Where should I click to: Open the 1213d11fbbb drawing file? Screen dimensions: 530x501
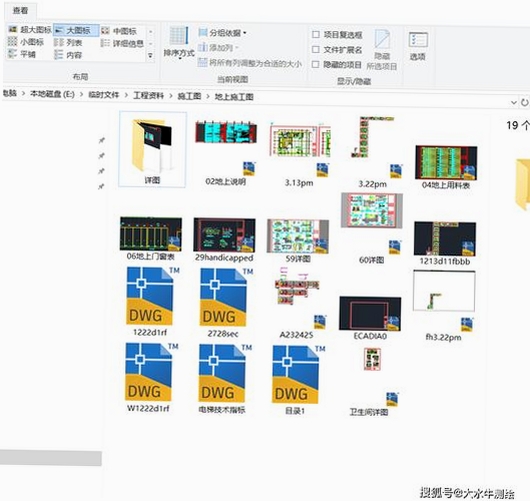445,243
